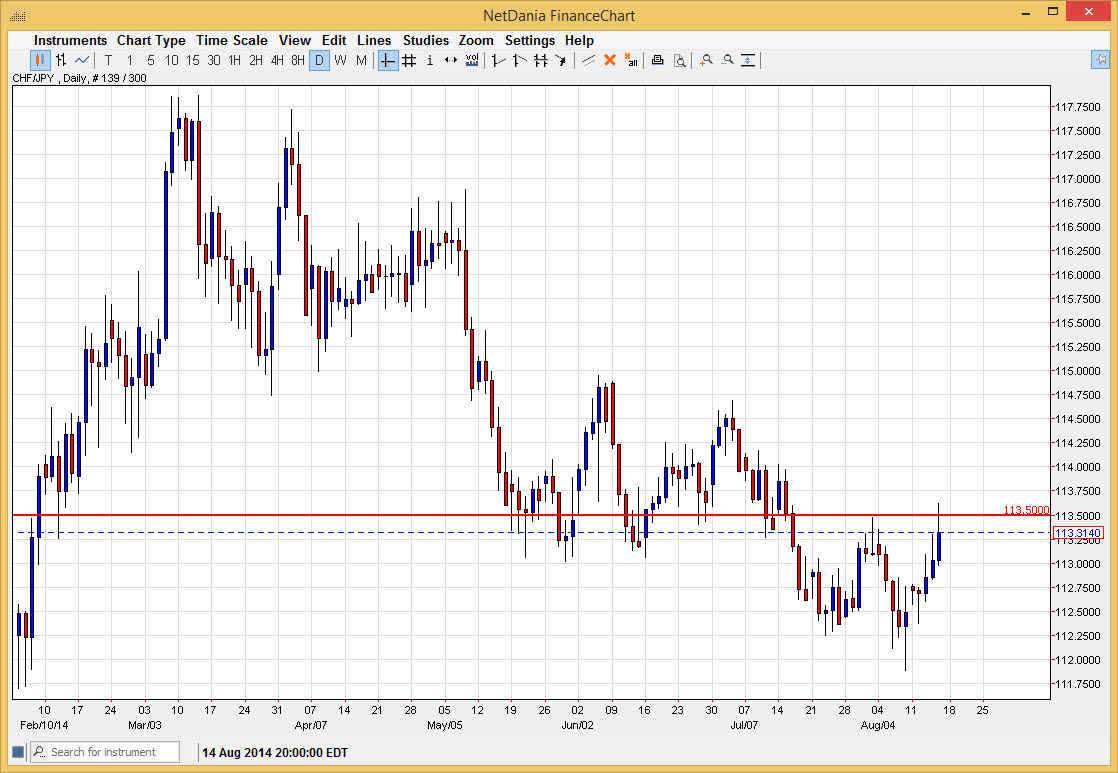
Task: Open the Settings menu
Action: click(530, 40)
